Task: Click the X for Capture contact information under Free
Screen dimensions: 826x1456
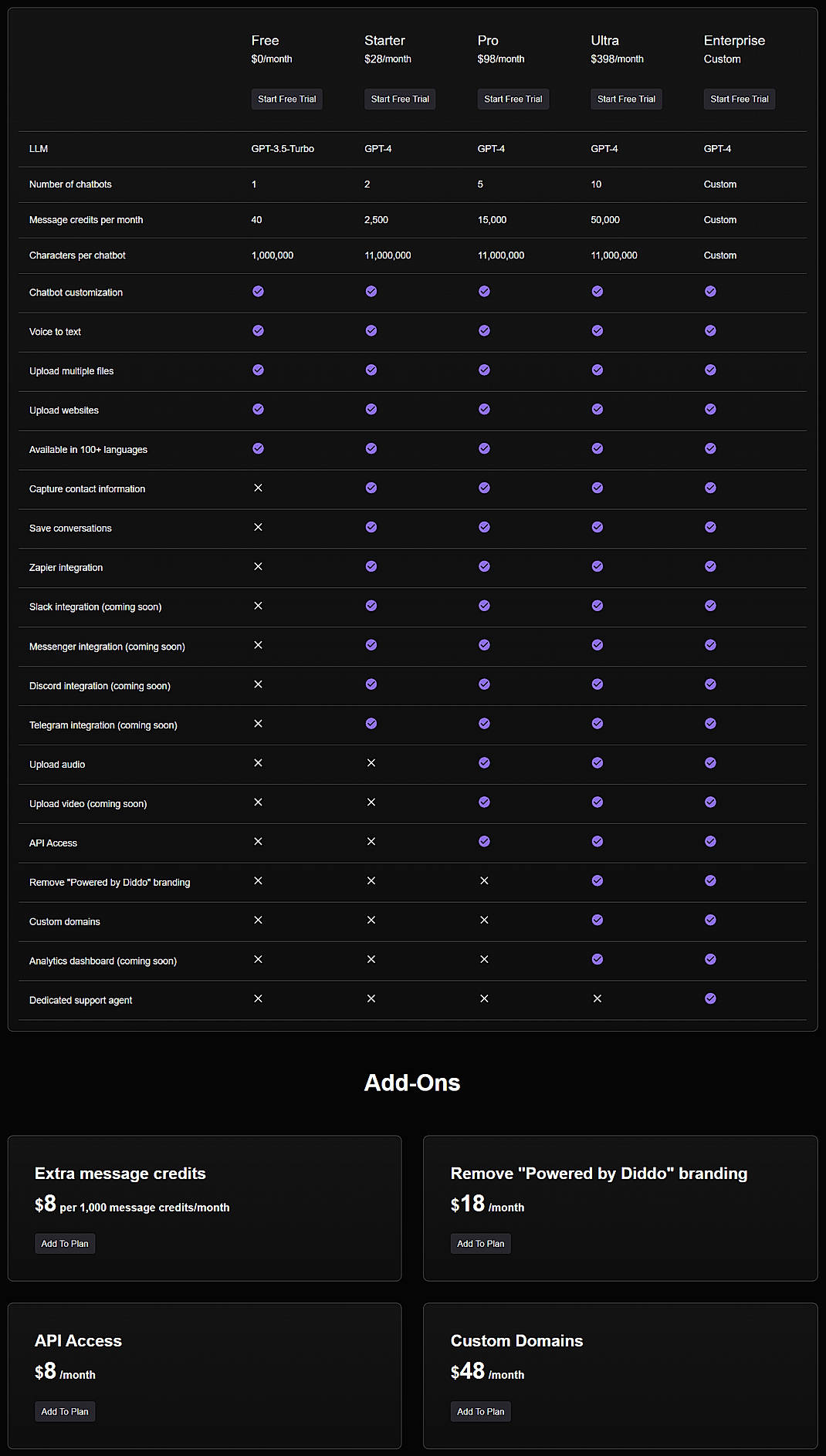Action: pos(258,488)
